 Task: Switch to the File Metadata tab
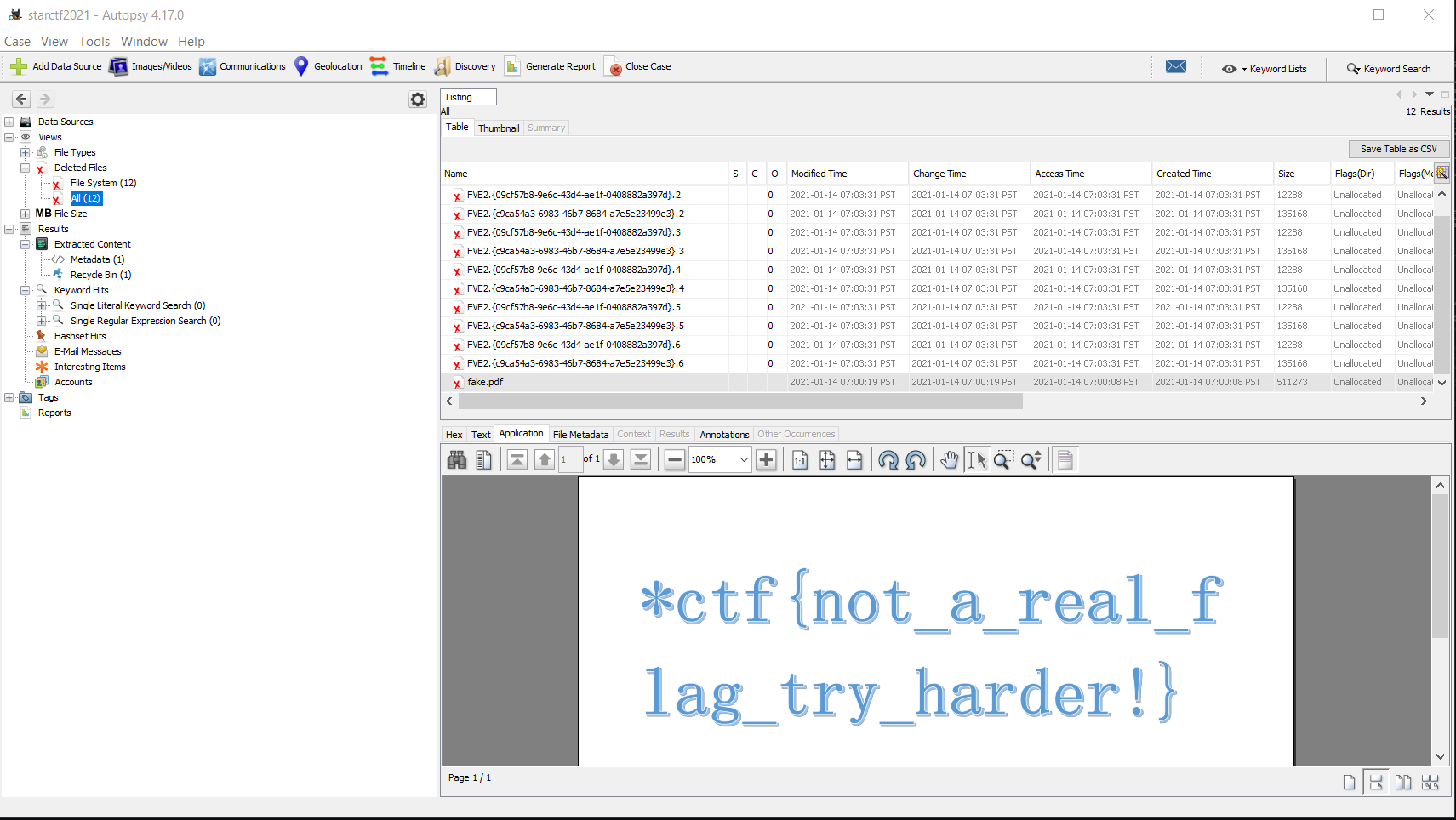(580, 435)
